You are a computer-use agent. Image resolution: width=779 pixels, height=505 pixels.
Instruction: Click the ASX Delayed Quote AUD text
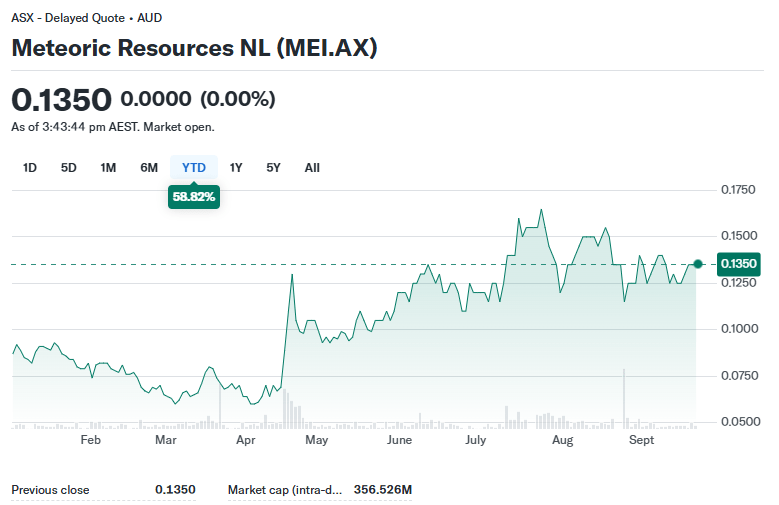click(x=86, y=18)
